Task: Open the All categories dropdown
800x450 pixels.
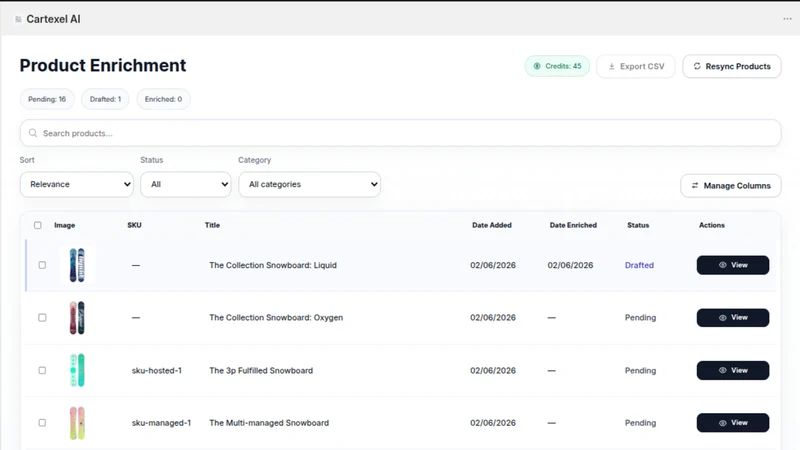Action: (x=310, y=184)
